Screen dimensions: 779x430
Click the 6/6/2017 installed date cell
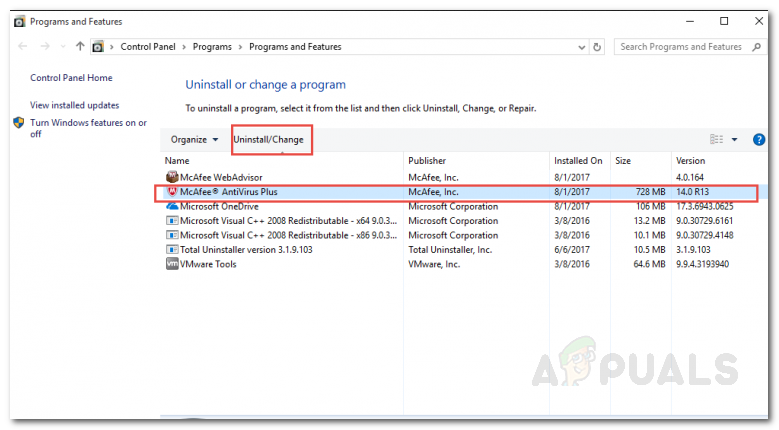572,250
